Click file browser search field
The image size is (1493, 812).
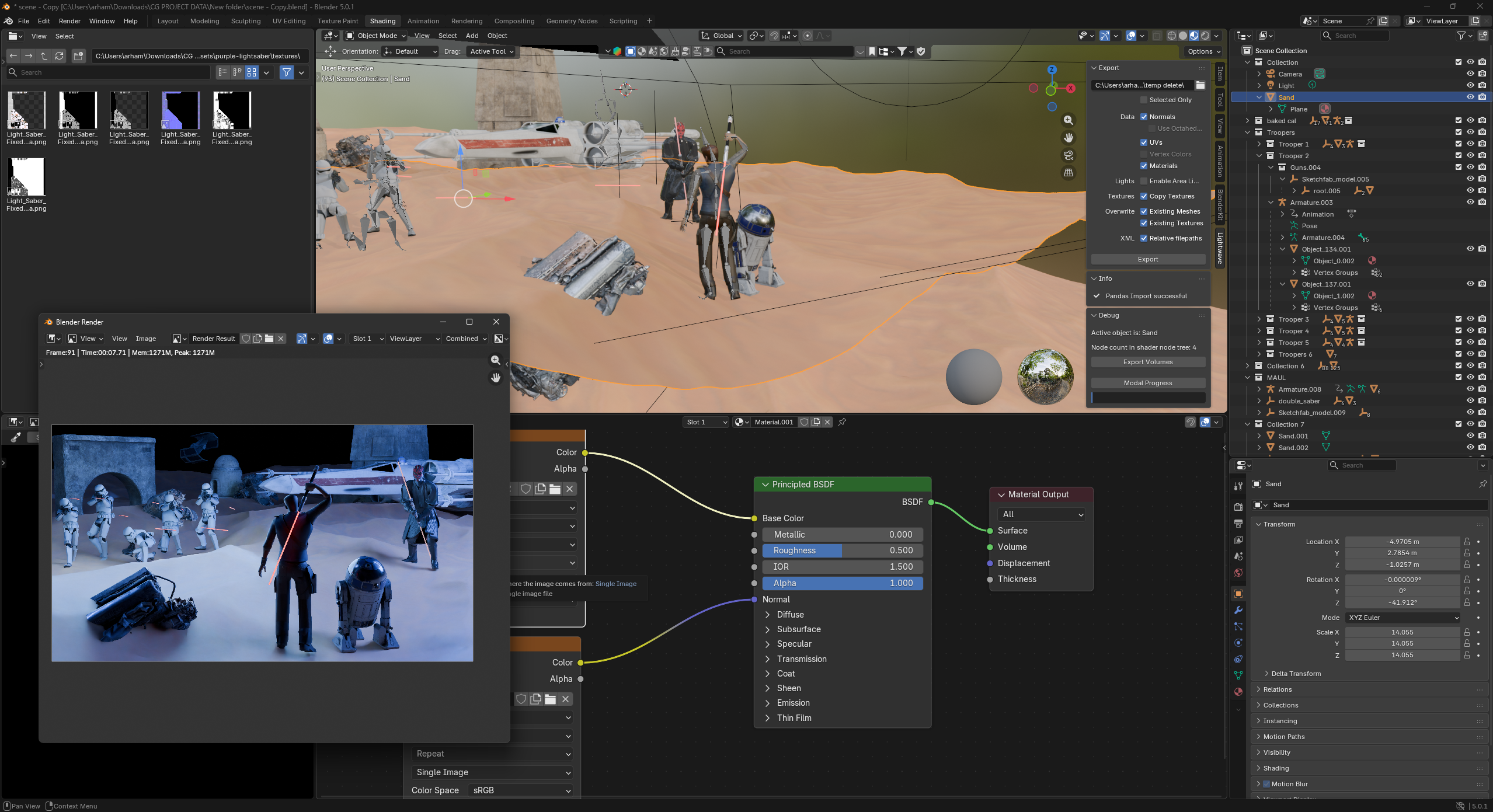109,72
